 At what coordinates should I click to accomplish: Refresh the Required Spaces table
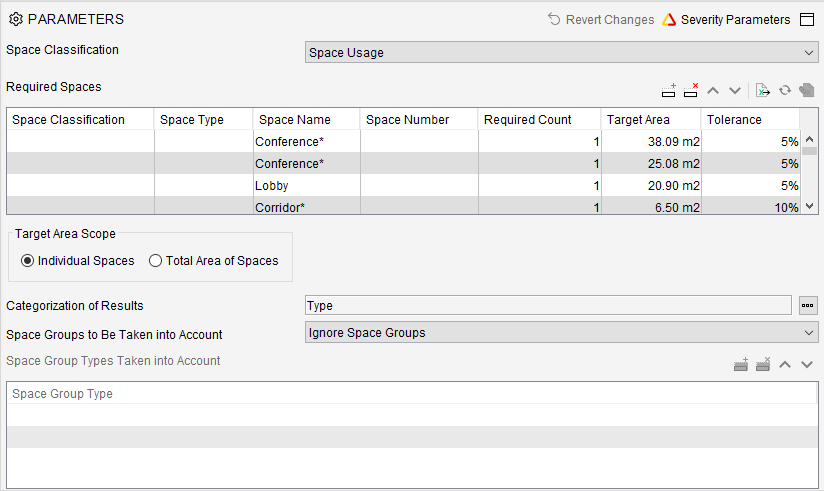pos(785,90)
